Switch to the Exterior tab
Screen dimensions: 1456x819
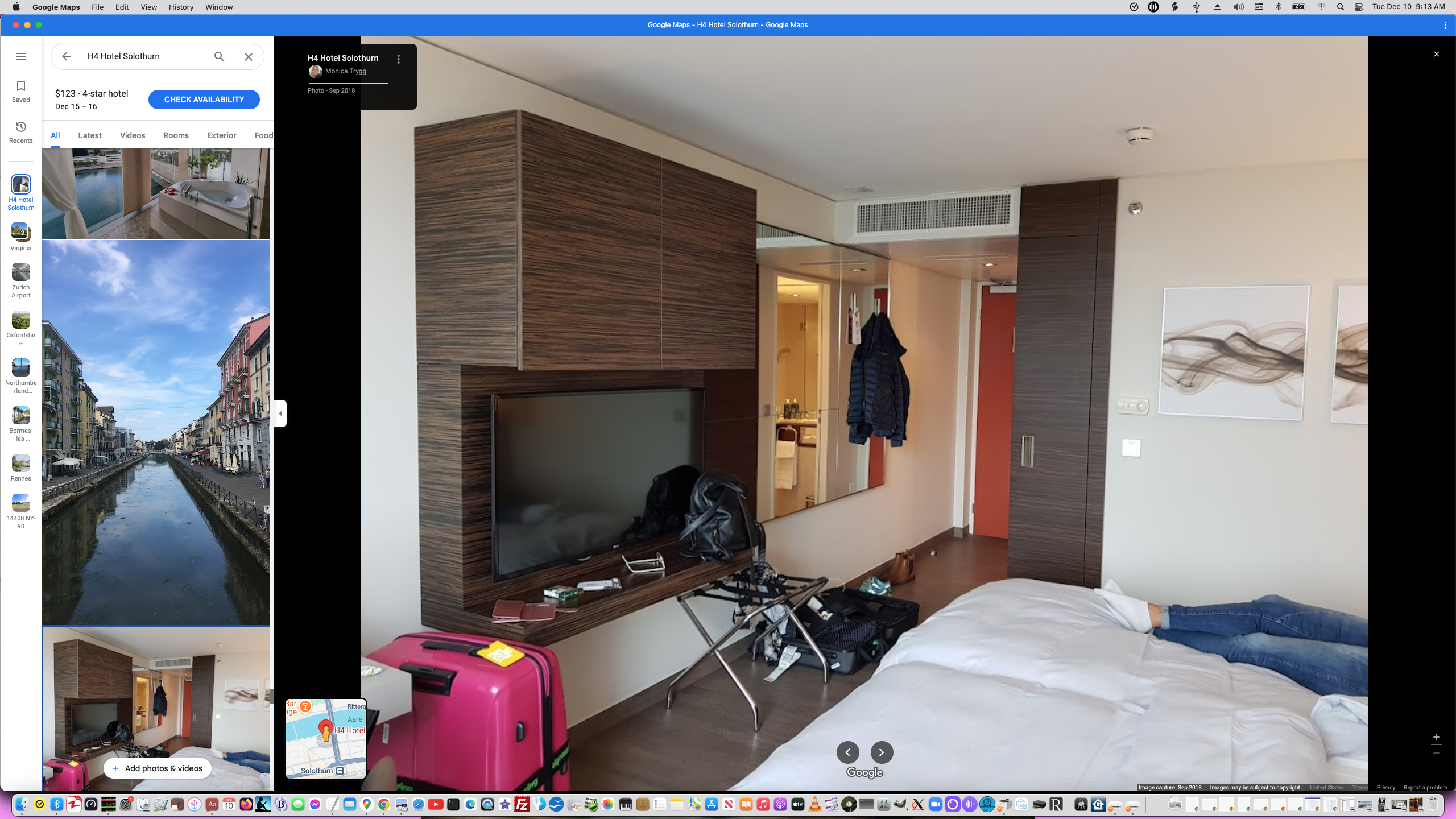(221, 135)
